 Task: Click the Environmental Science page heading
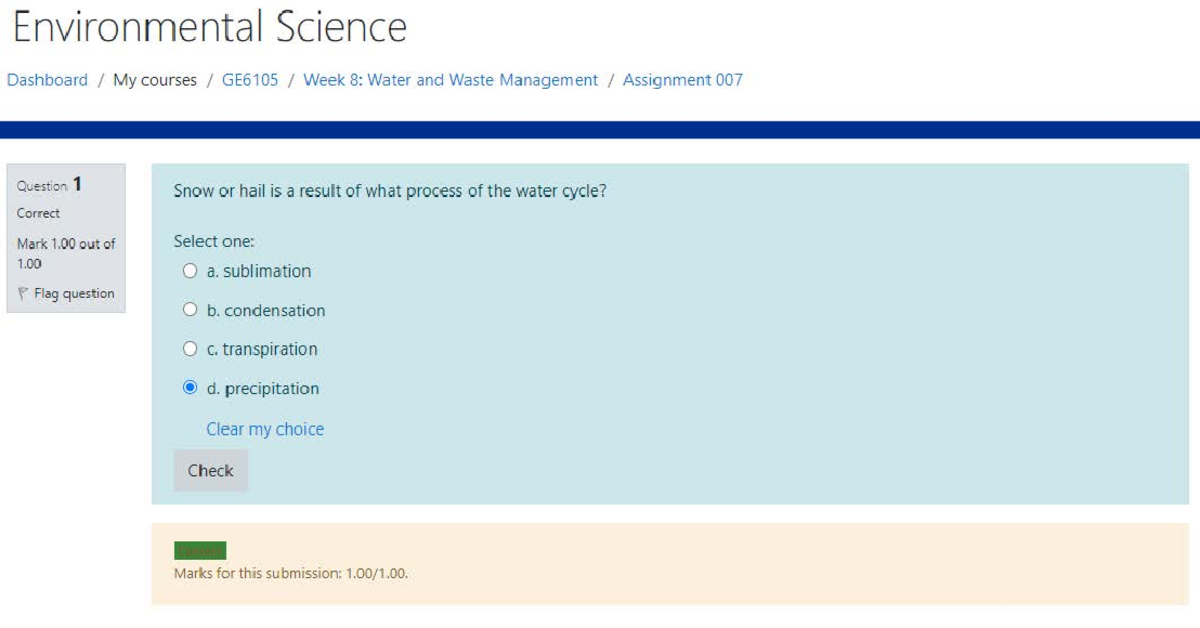click(209, 27)
